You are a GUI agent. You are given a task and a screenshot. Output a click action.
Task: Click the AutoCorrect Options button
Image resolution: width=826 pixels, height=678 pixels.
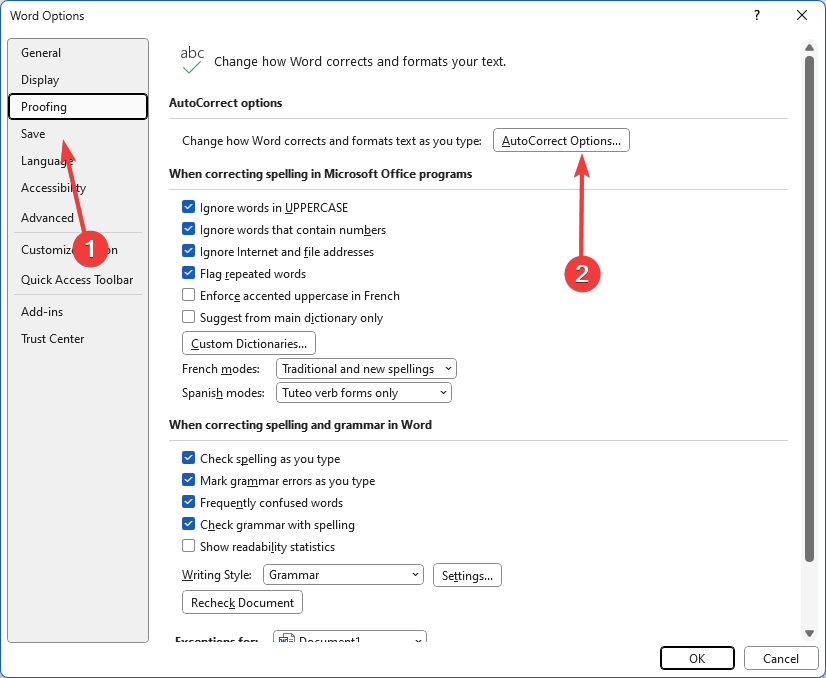click(x=561, y=141)
